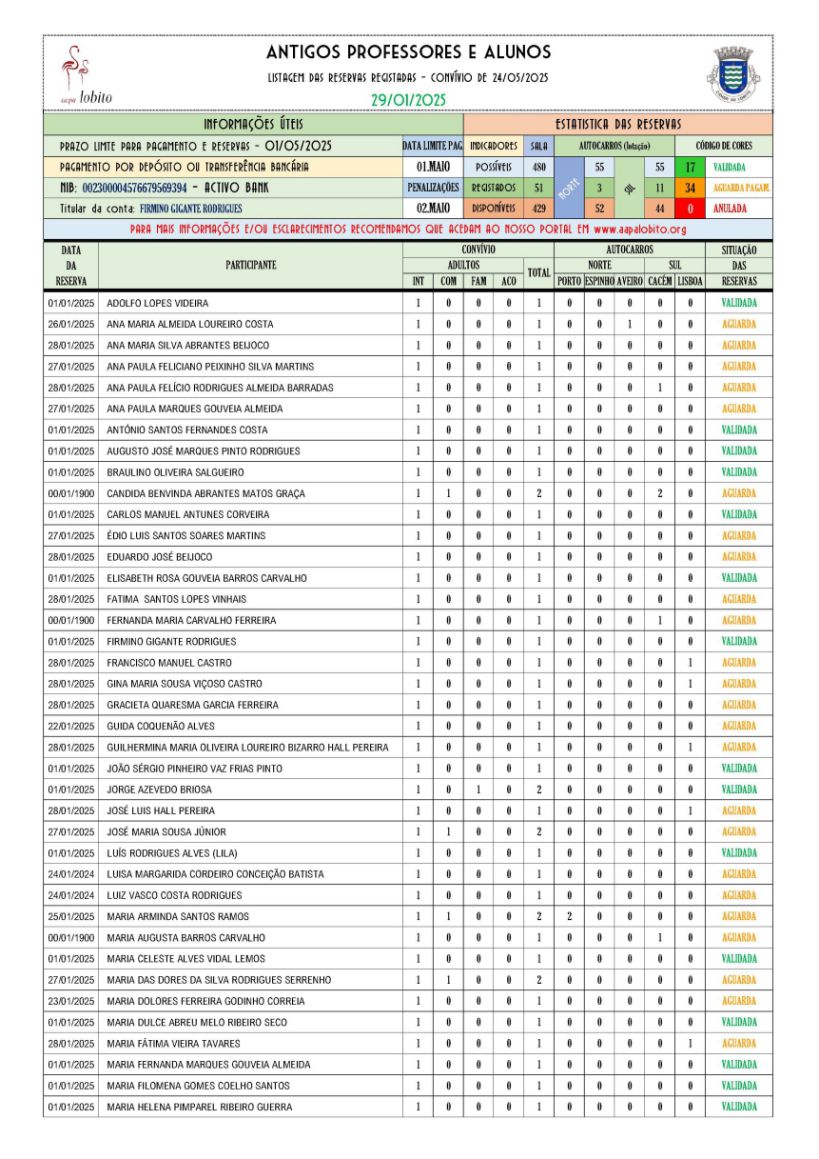The height and width of the screenshot is (1159, 819).
Task: Click the 'AGUARDA PAGAM.' legend label
Action: click(x=741, y=188)
